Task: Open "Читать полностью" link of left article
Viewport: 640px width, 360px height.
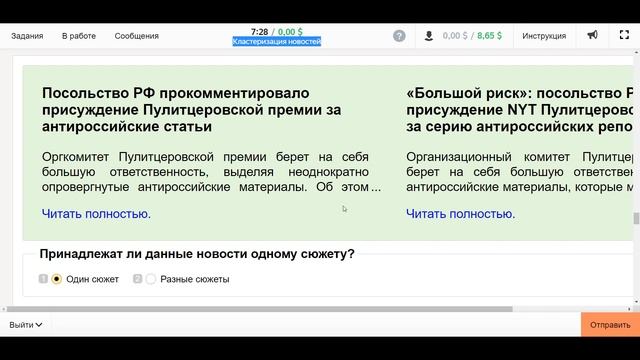Action: (x=96, y=214)
